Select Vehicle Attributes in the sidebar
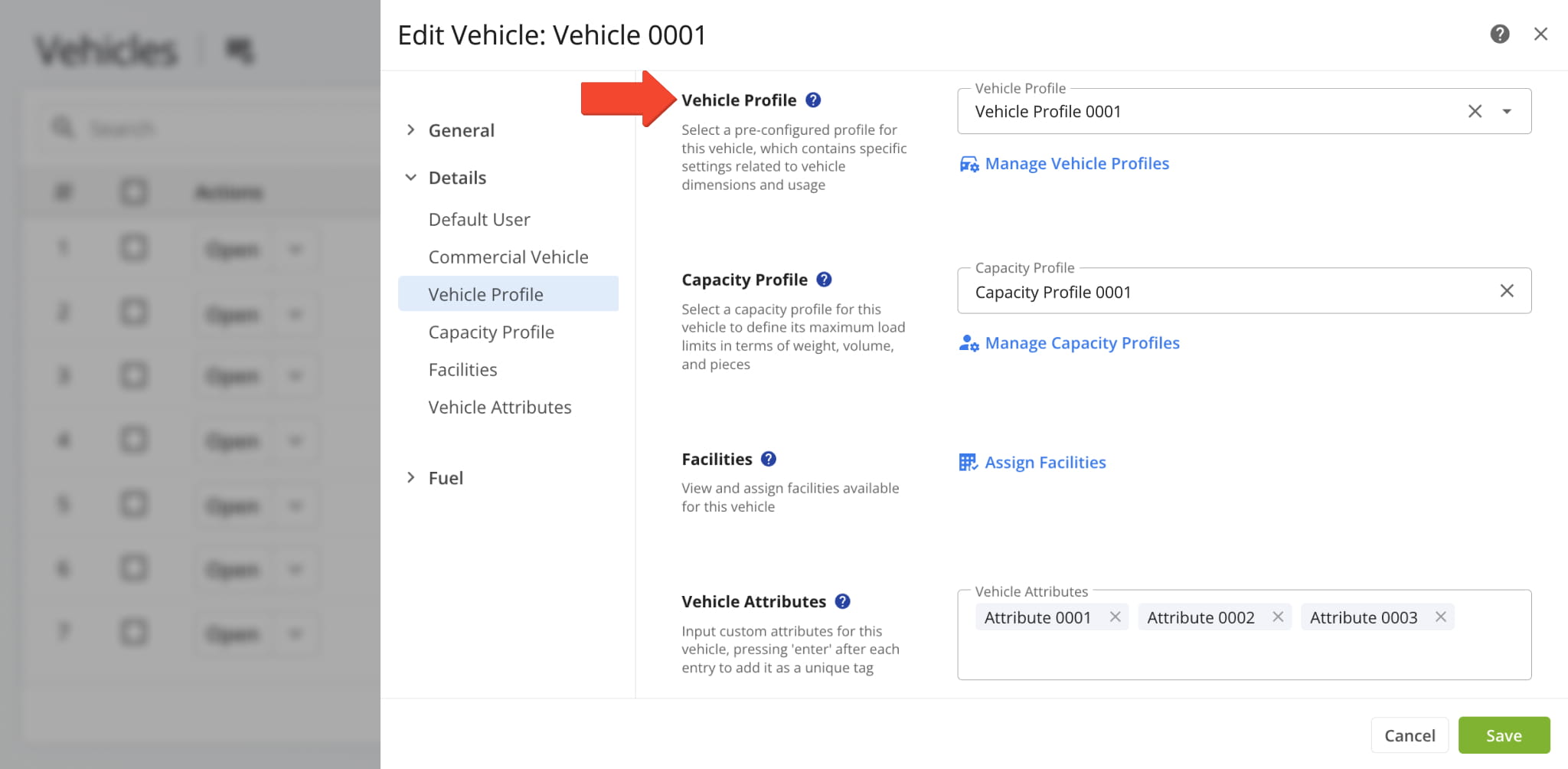This screenshot has height=769, width=1568. click(x=499, y=407)
